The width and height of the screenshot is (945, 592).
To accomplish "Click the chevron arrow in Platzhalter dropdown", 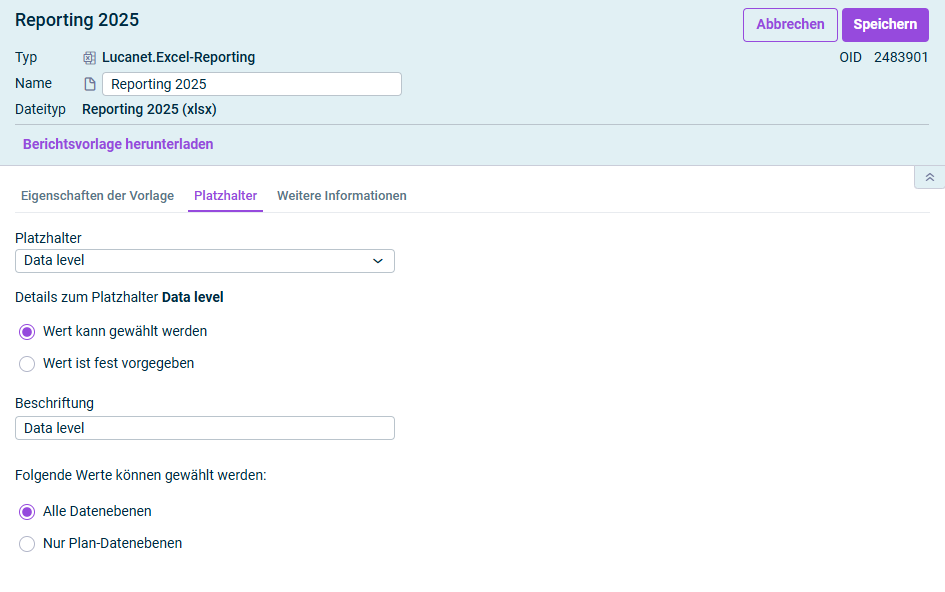I will 378,261.
